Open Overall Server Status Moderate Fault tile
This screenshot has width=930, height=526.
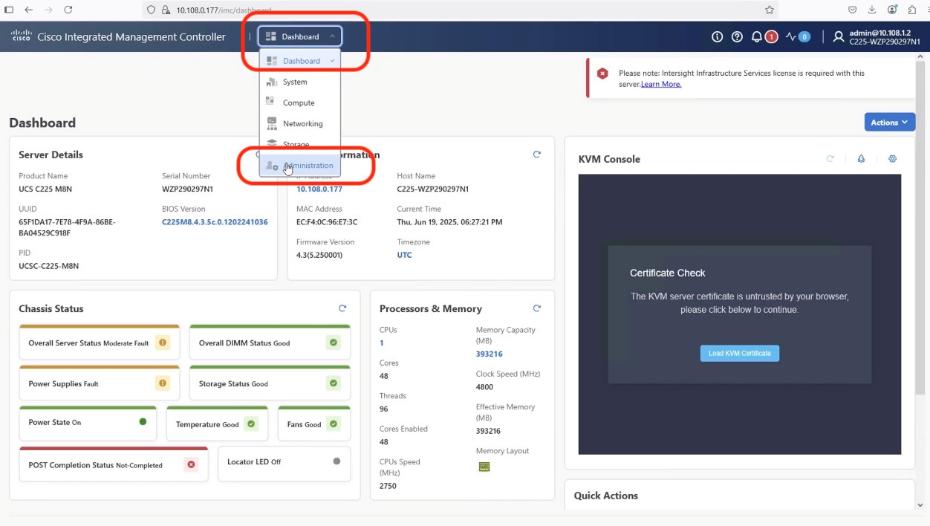[x=99, y=343]
